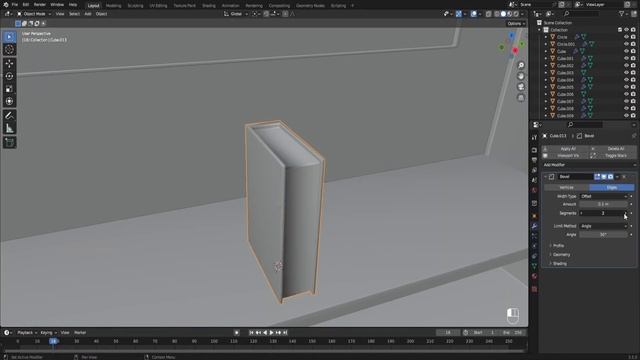Select the Measure tool
Viewport: 640px width, 360px height.
(x=9, y=128)
